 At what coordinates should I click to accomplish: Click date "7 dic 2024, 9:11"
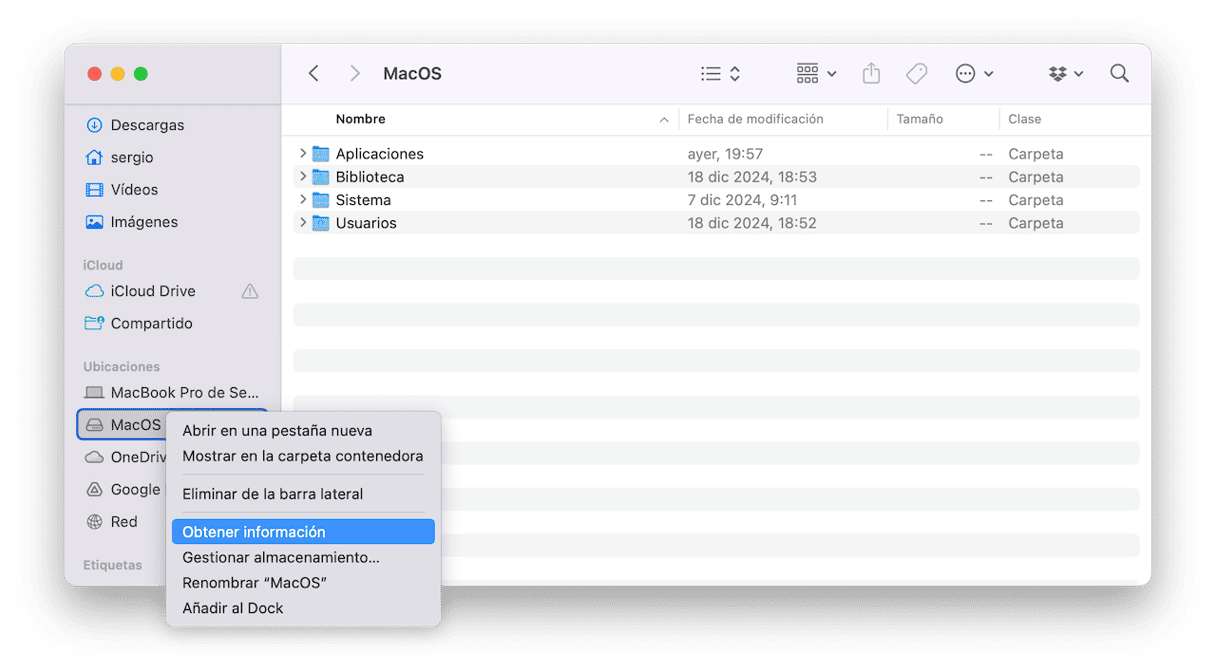(742, 200)
